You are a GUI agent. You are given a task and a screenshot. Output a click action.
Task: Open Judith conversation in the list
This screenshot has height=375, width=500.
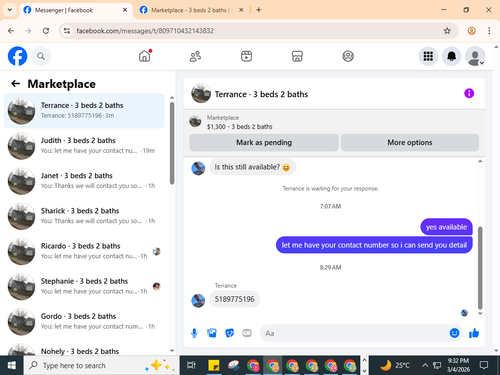pyautogui.click(x=84, y=146)
